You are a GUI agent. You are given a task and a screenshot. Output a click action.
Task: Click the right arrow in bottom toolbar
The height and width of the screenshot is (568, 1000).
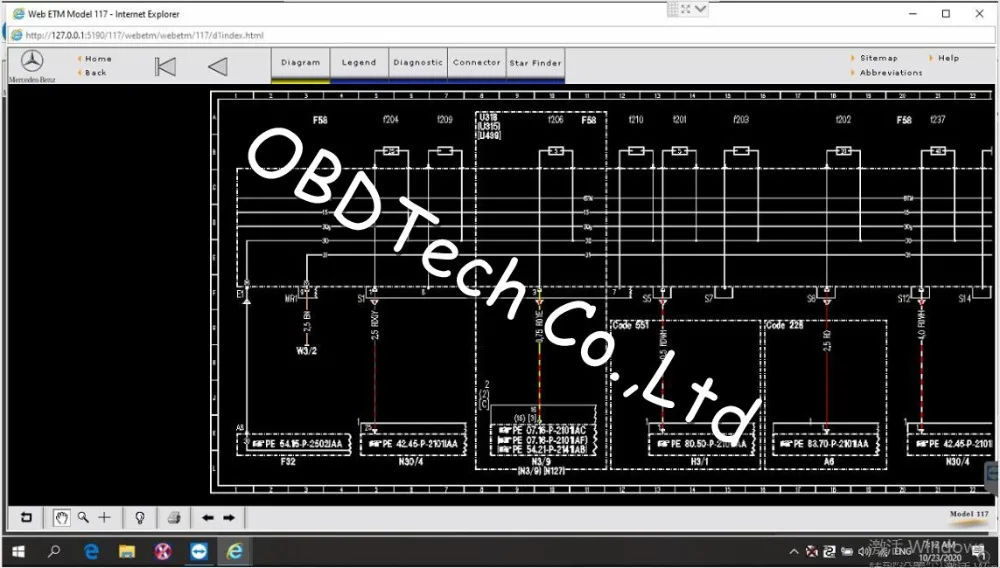point(229,518)
